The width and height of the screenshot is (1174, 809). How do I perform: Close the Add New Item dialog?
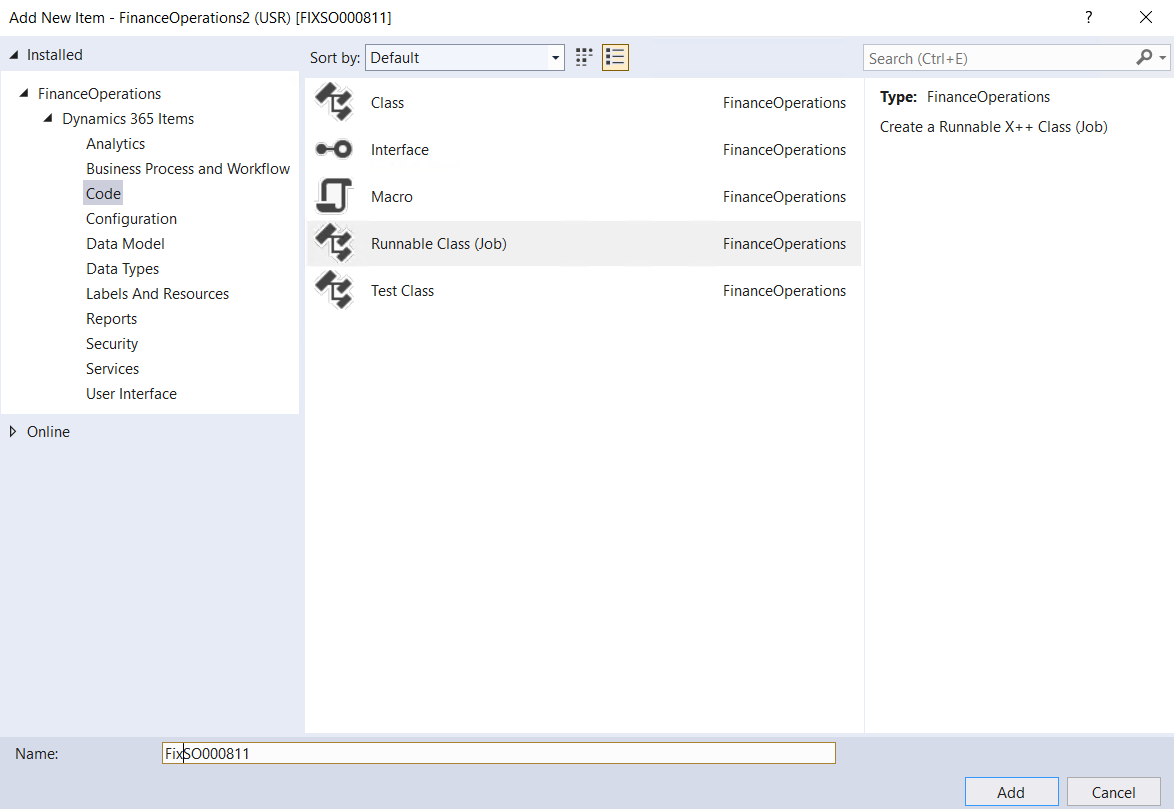1146,17
